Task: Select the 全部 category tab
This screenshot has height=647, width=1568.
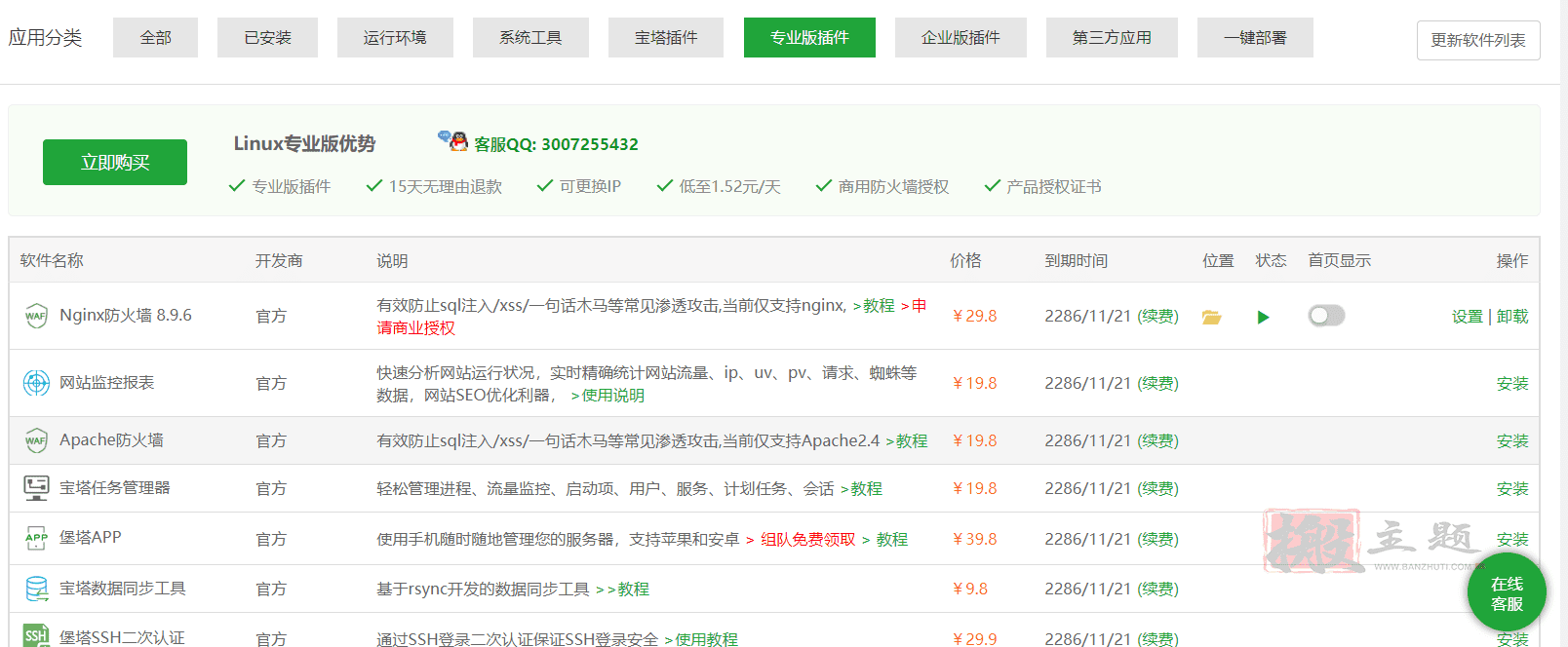Action: 155,37
